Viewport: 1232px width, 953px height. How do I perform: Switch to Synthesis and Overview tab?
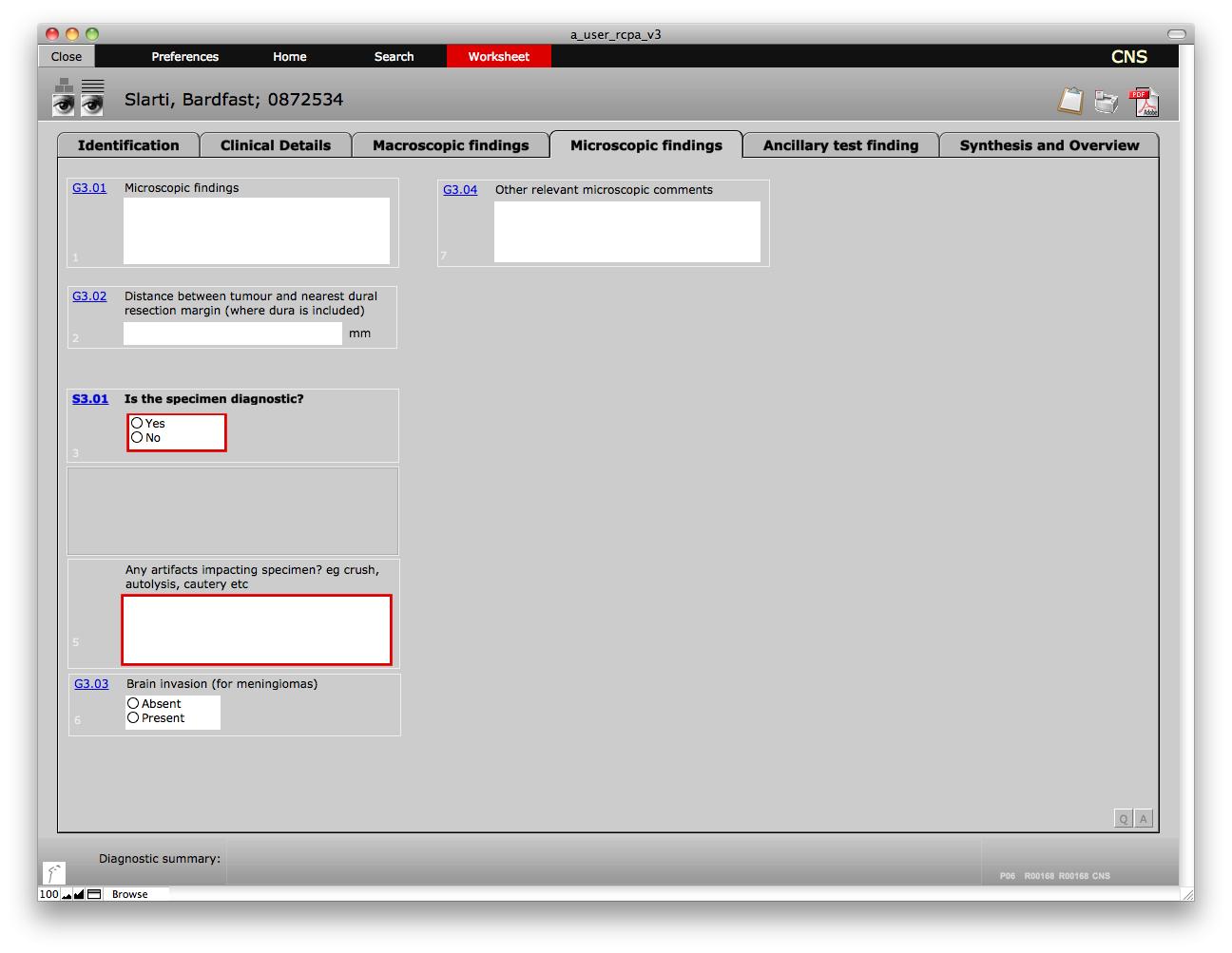[x=1049, y=145]
